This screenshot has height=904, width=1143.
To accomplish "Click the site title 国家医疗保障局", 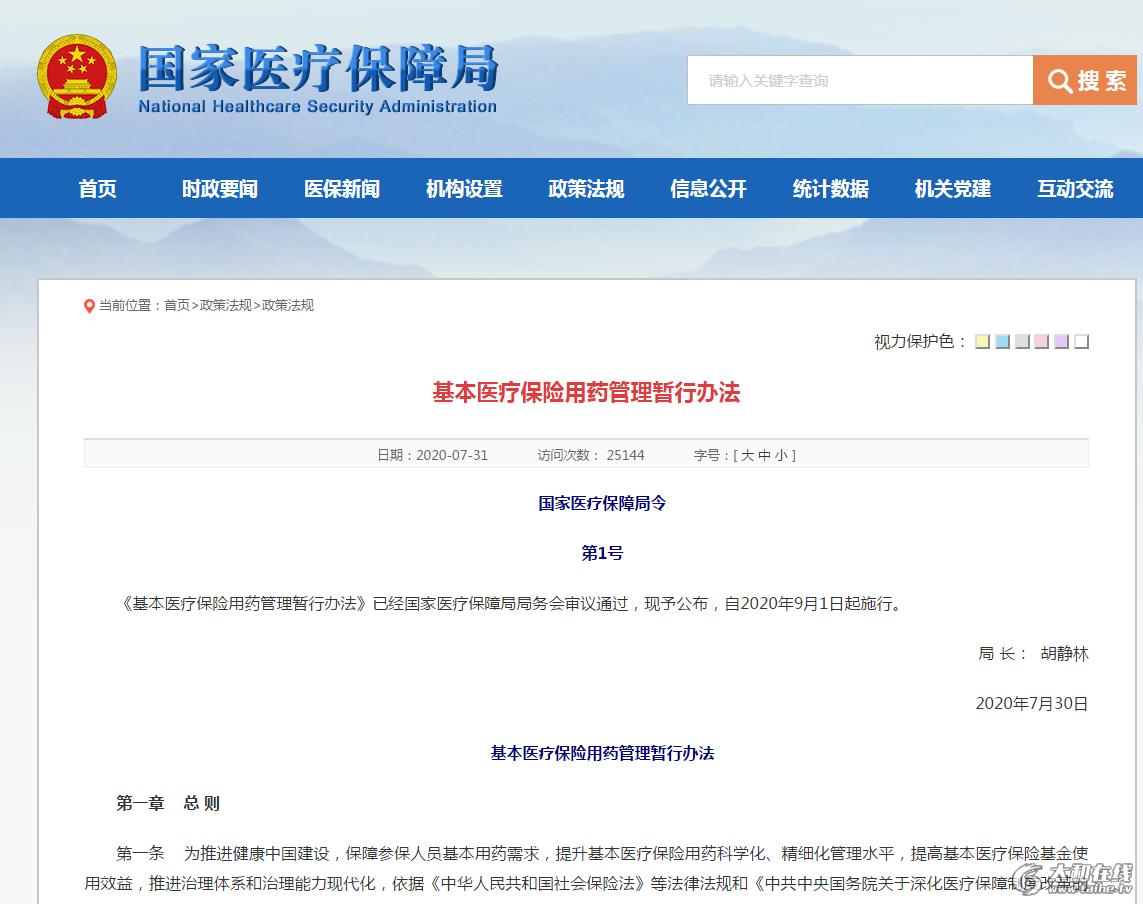I will pos(318,69).
